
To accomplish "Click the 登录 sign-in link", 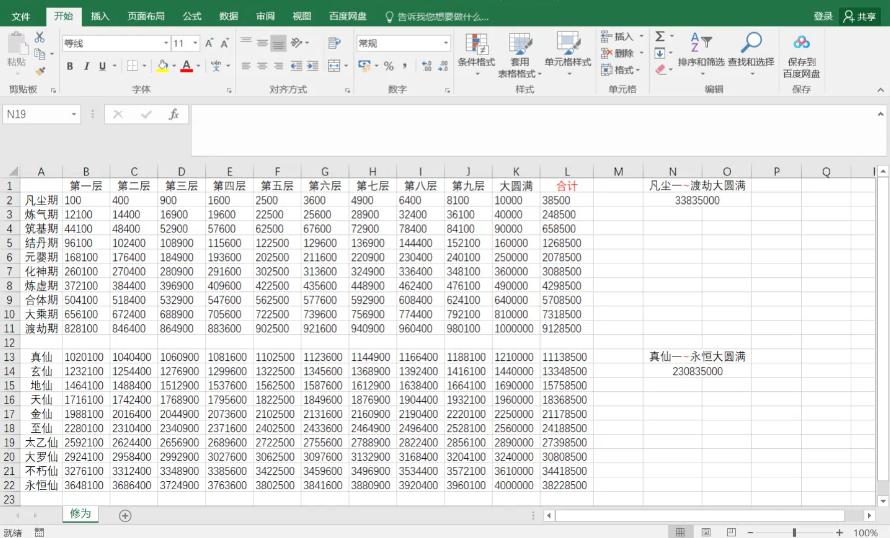I will point(823,16).
